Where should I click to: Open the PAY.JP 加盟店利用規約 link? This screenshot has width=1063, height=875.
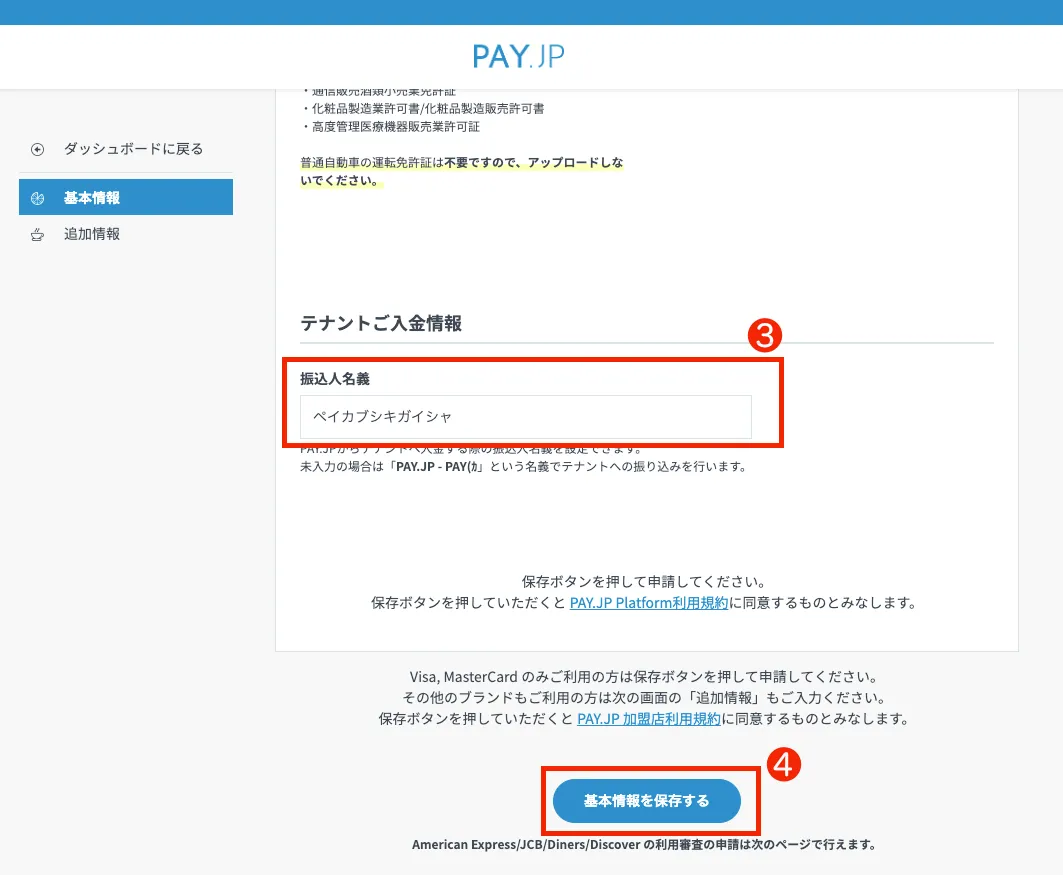(x=648, y=719)
